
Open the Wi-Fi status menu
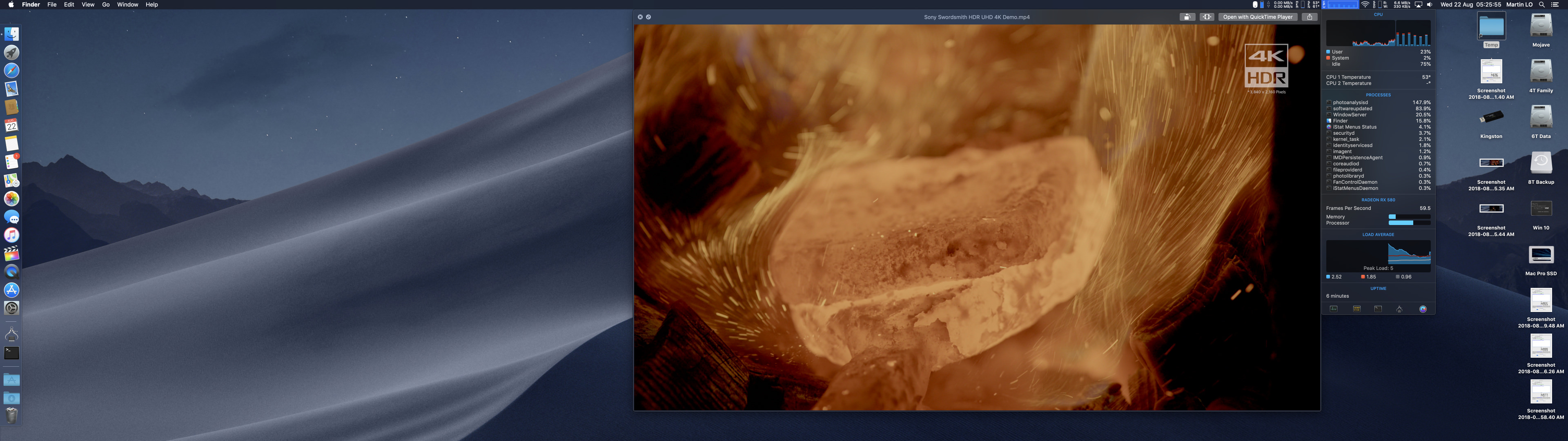1365,4
